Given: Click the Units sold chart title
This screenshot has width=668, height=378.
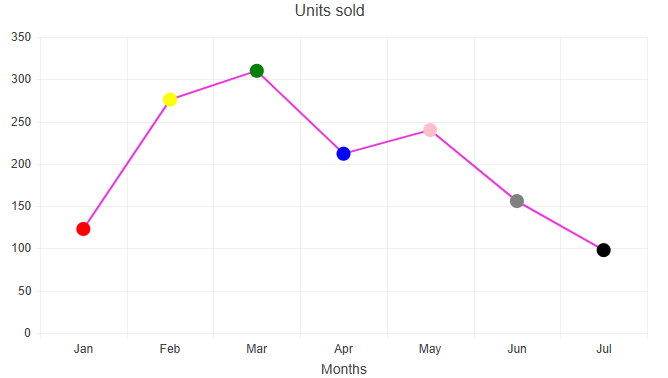Looking at the screenshot, I should (329, 11).
